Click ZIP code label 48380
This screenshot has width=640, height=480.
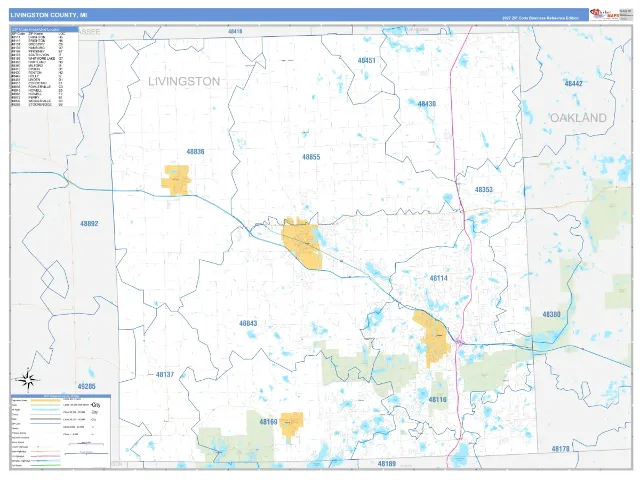[x=551, y=314]
